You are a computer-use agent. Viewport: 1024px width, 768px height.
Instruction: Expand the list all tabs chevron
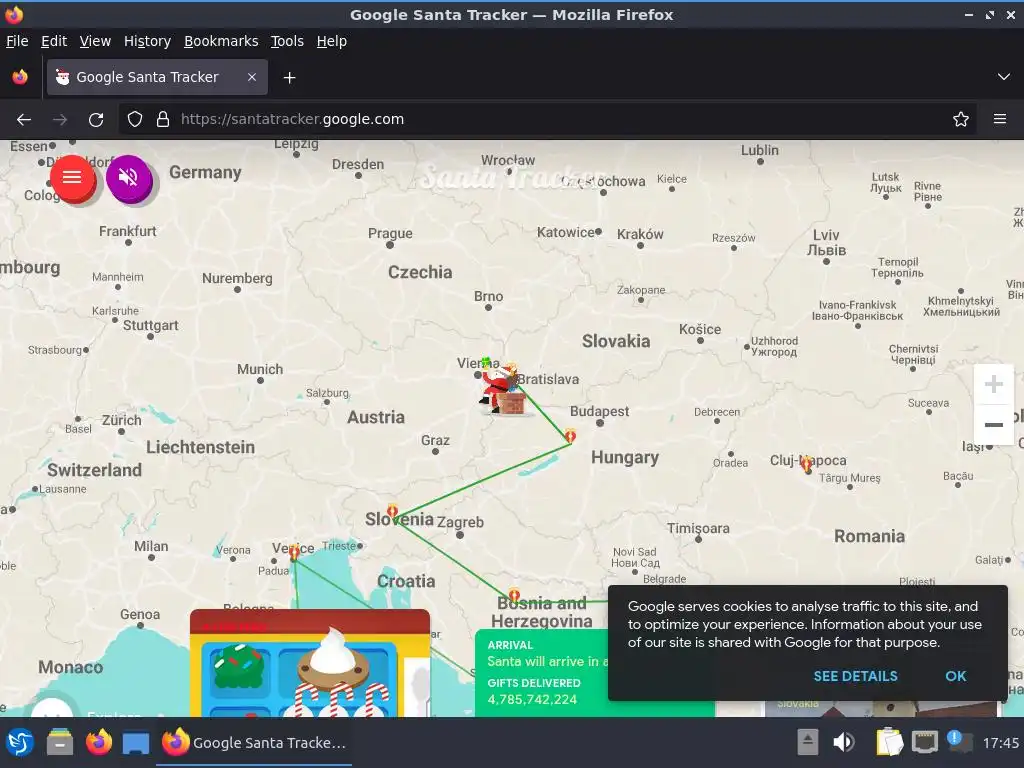[1004, 77]
